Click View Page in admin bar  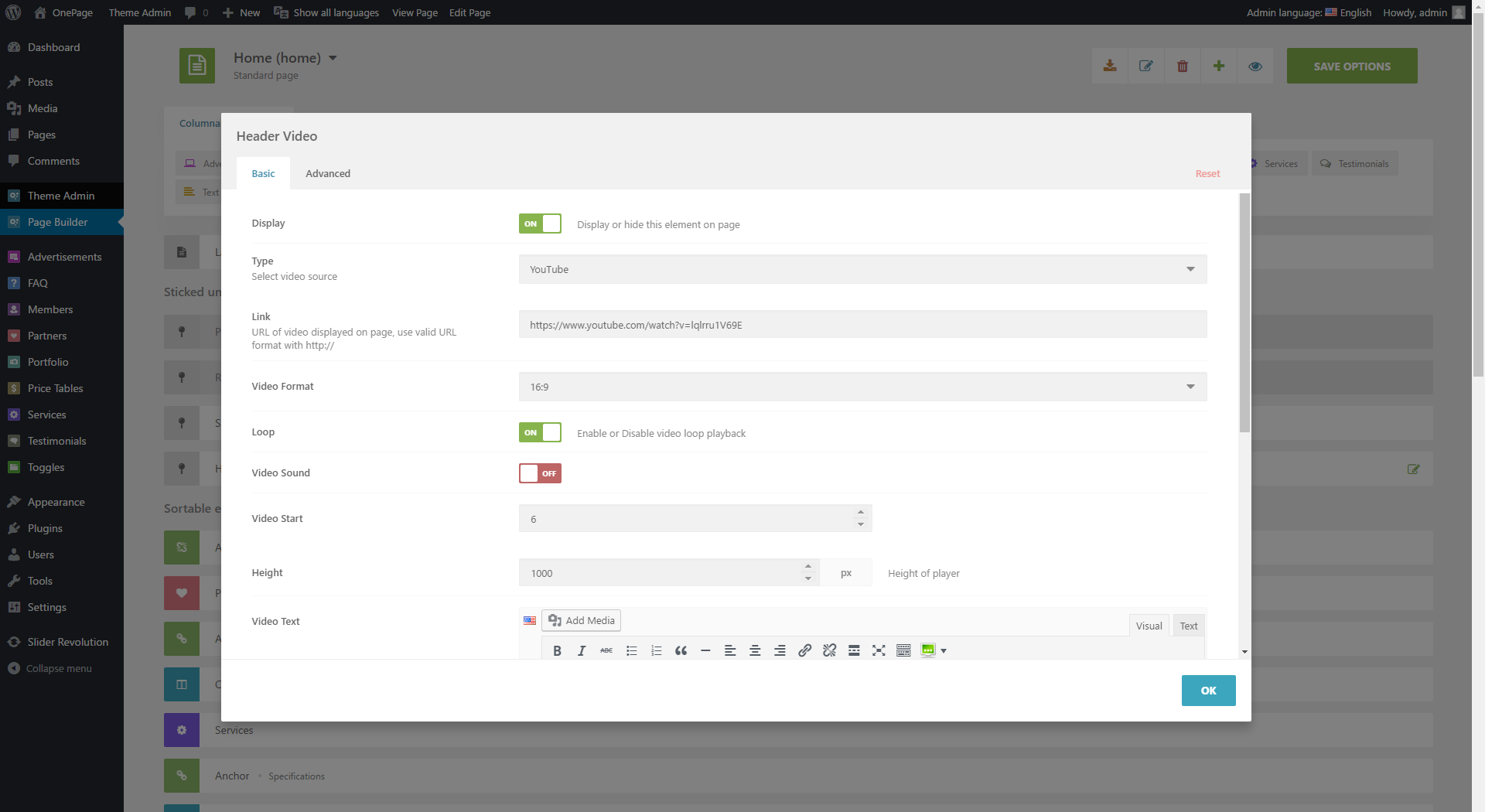point(415,12)
